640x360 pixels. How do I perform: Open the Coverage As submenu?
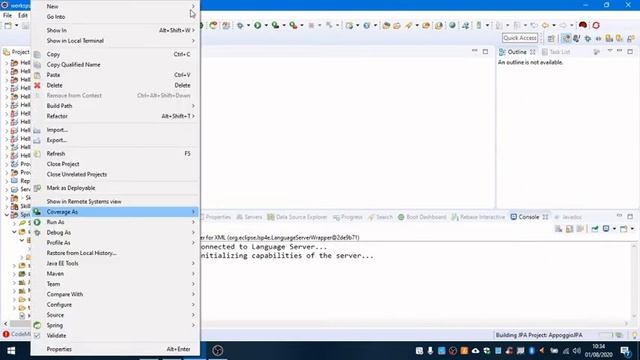point(115,212)
